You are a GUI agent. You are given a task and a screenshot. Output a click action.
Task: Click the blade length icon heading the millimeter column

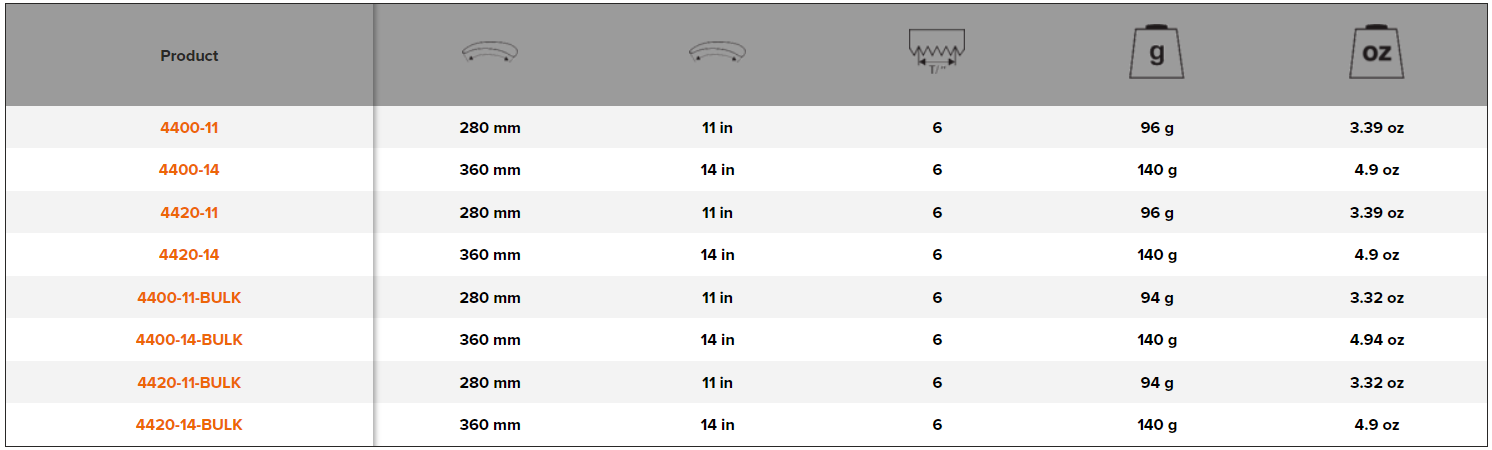[490, 53]
